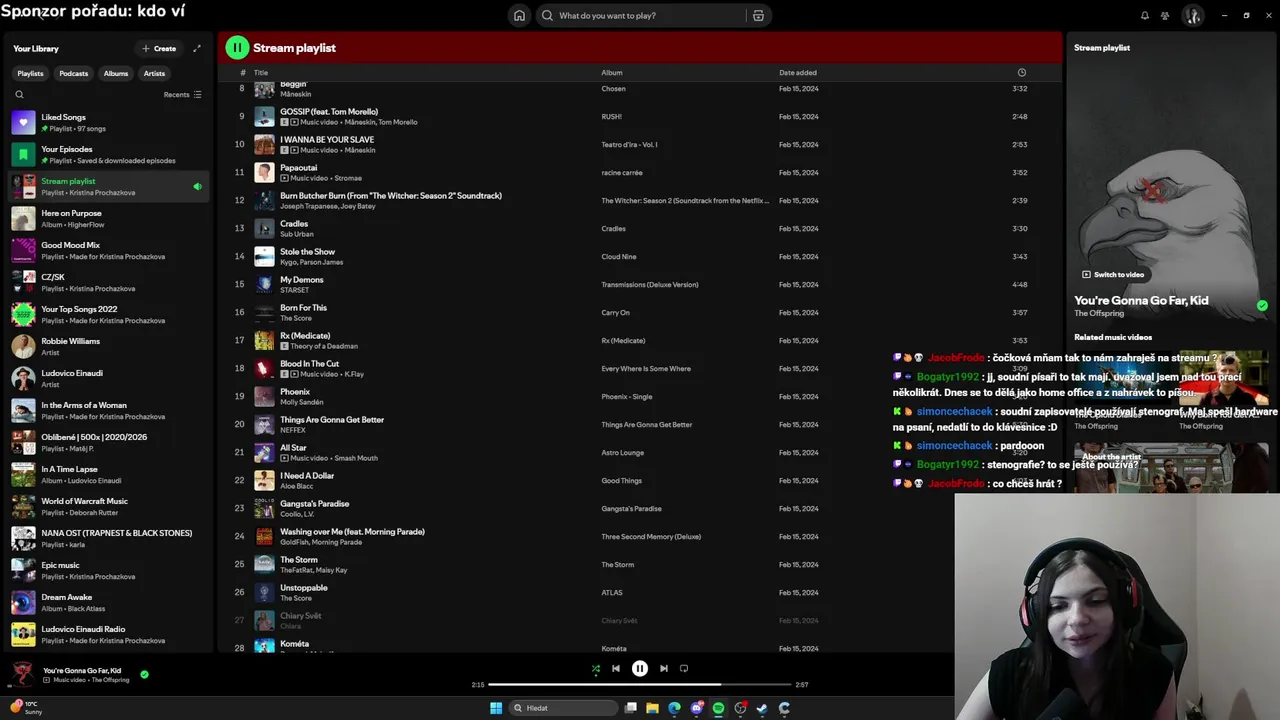
Task: Sort tracks by Title column header
Action: [261, 73]
